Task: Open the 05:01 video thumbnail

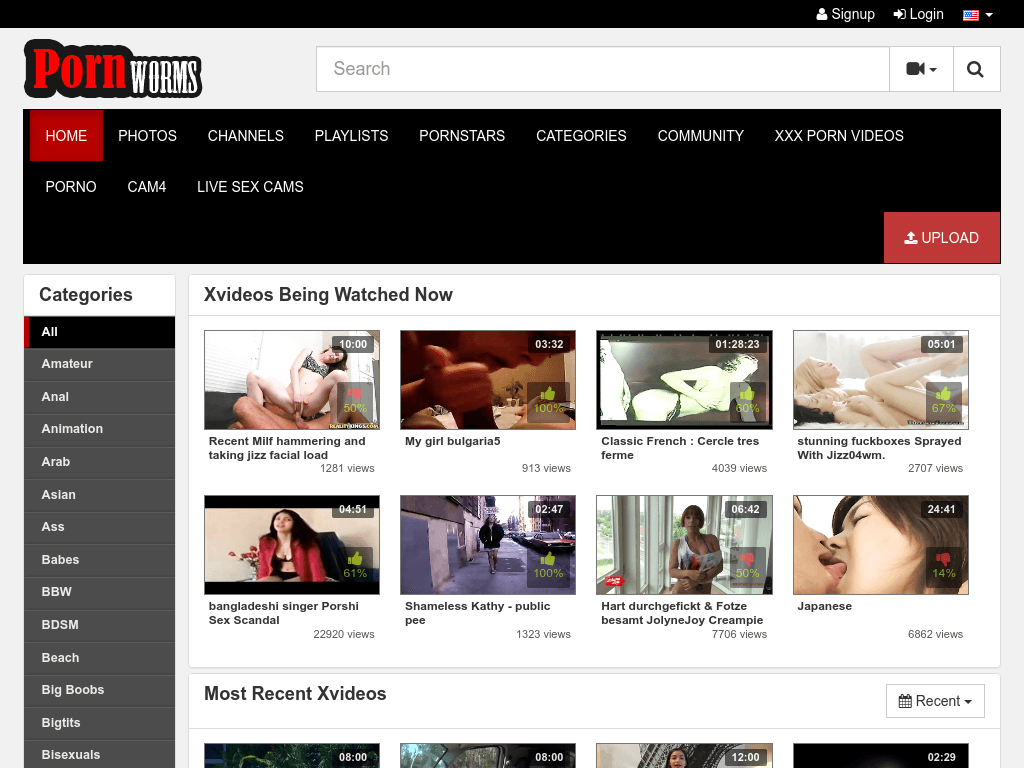Action: pos(880,380)
